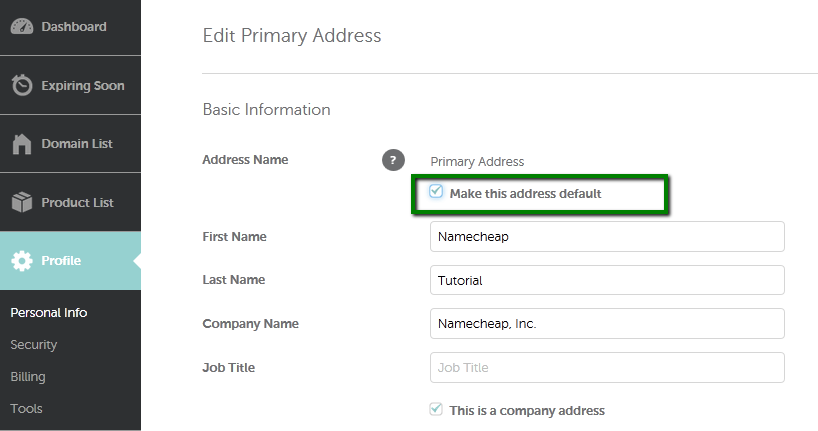Click the Expiring Soon clock icon
This screenshot has width=818, height=431.
click(x=22, y=85)
